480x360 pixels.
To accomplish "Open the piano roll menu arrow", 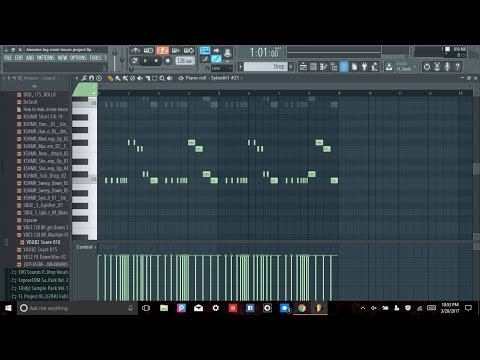I will click(77, 78).
